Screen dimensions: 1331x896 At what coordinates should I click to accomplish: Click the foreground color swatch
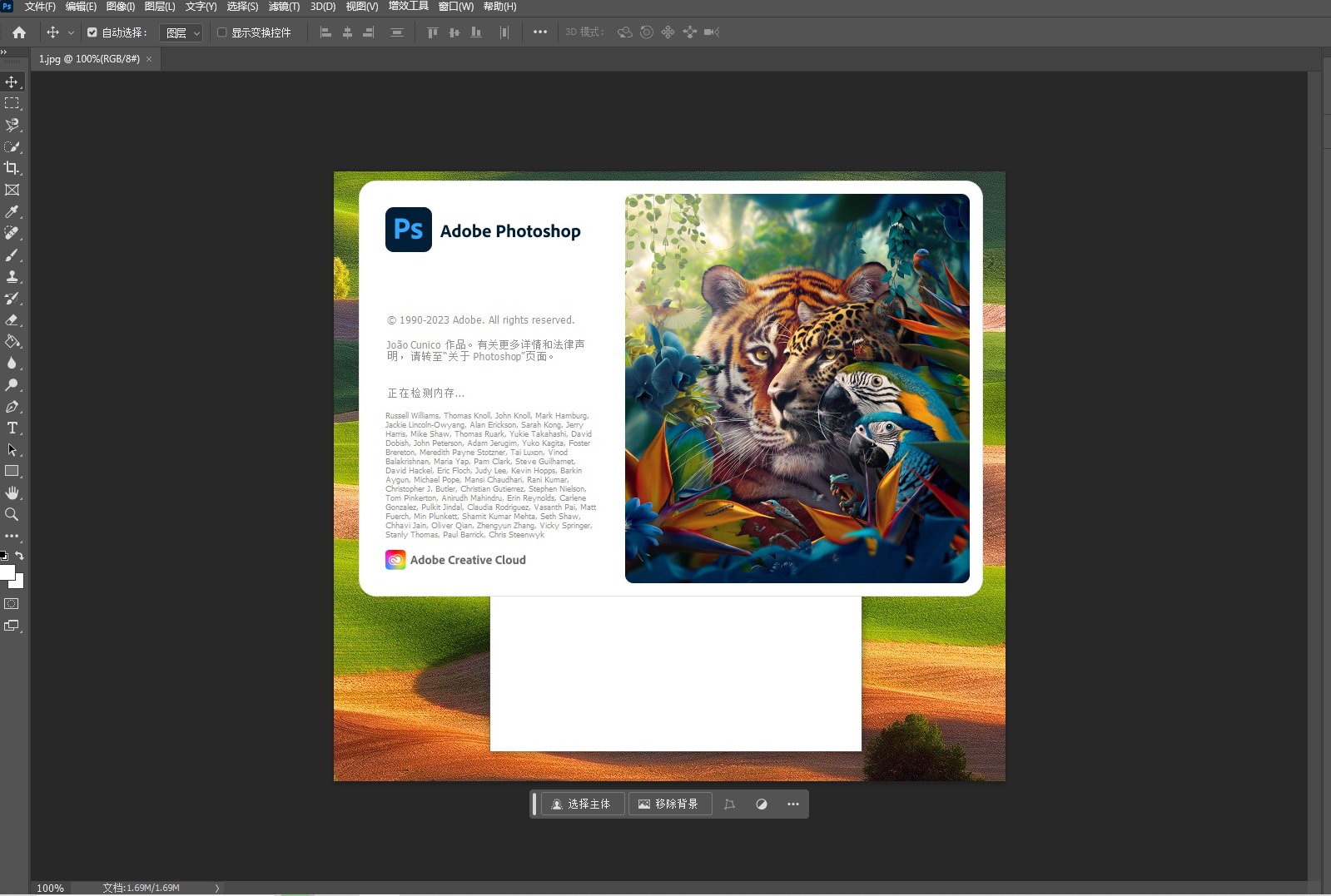7,572
